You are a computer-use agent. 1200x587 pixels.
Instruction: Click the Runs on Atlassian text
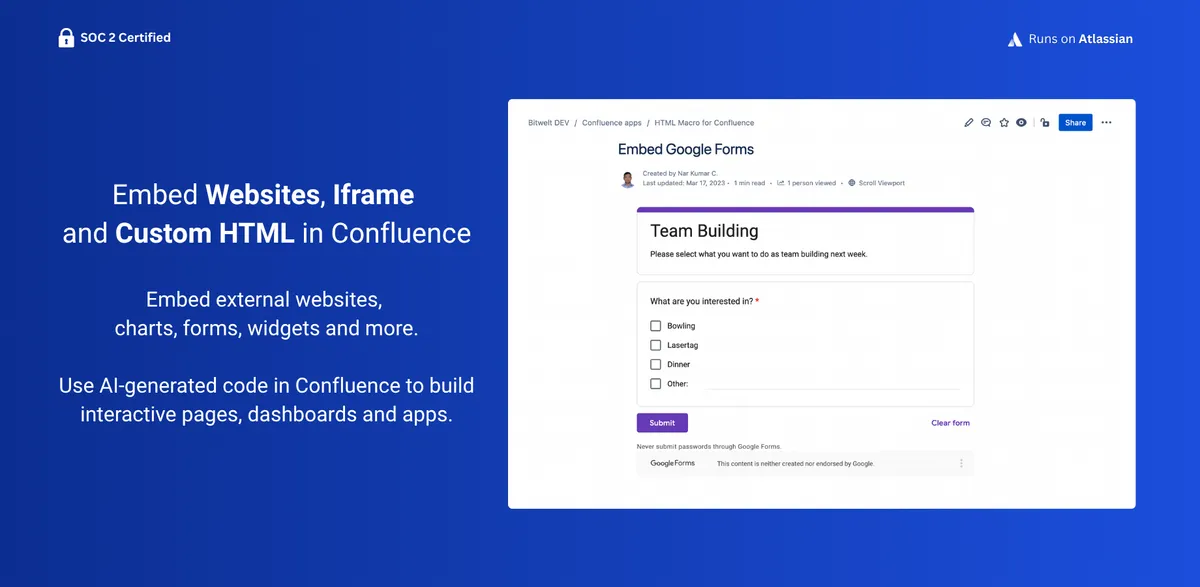(x=1081, y=39)
